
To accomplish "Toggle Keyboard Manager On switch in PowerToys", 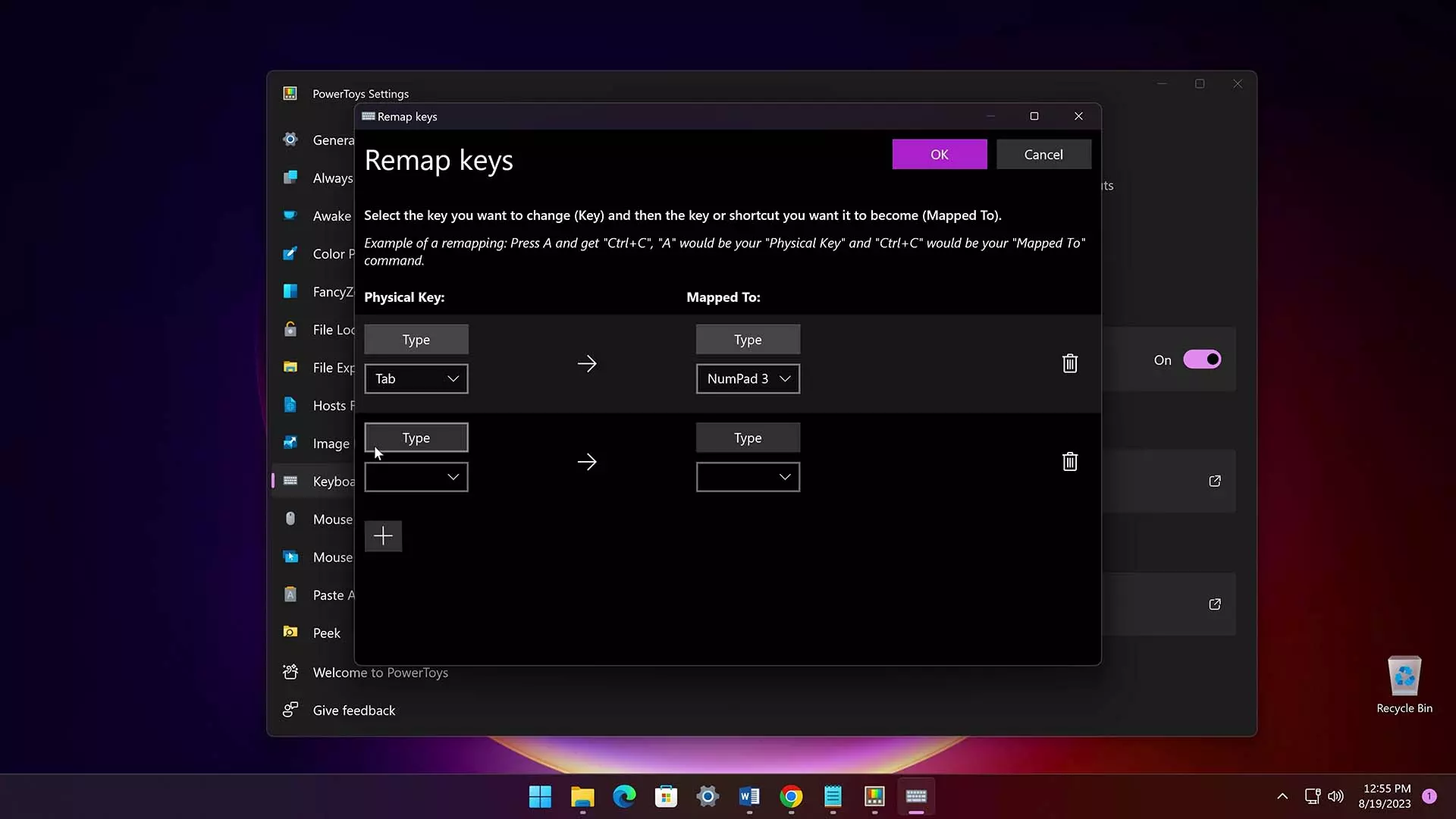I will coord(1202,359).
